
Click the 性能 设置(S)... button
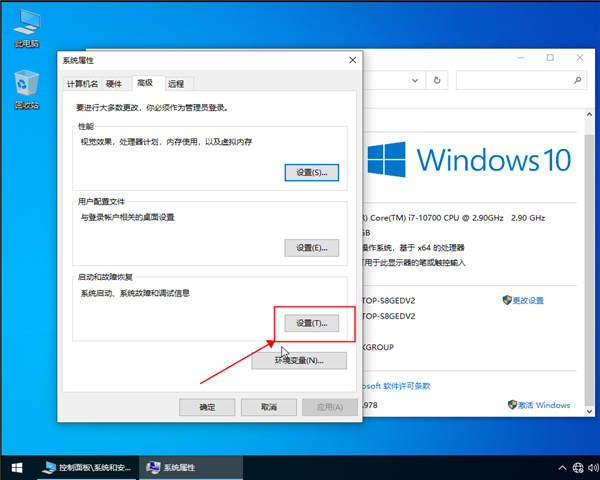(x=312, y=173)
